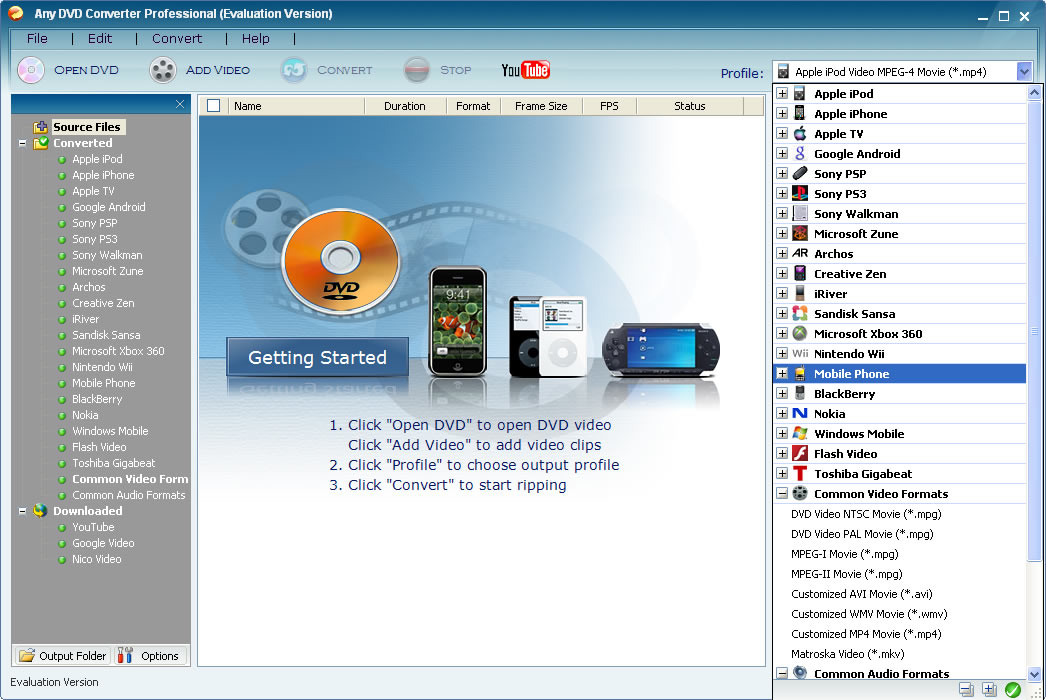Collapse the Converted tree node in sidebar
1046x700 pixels.
(22, 143)
